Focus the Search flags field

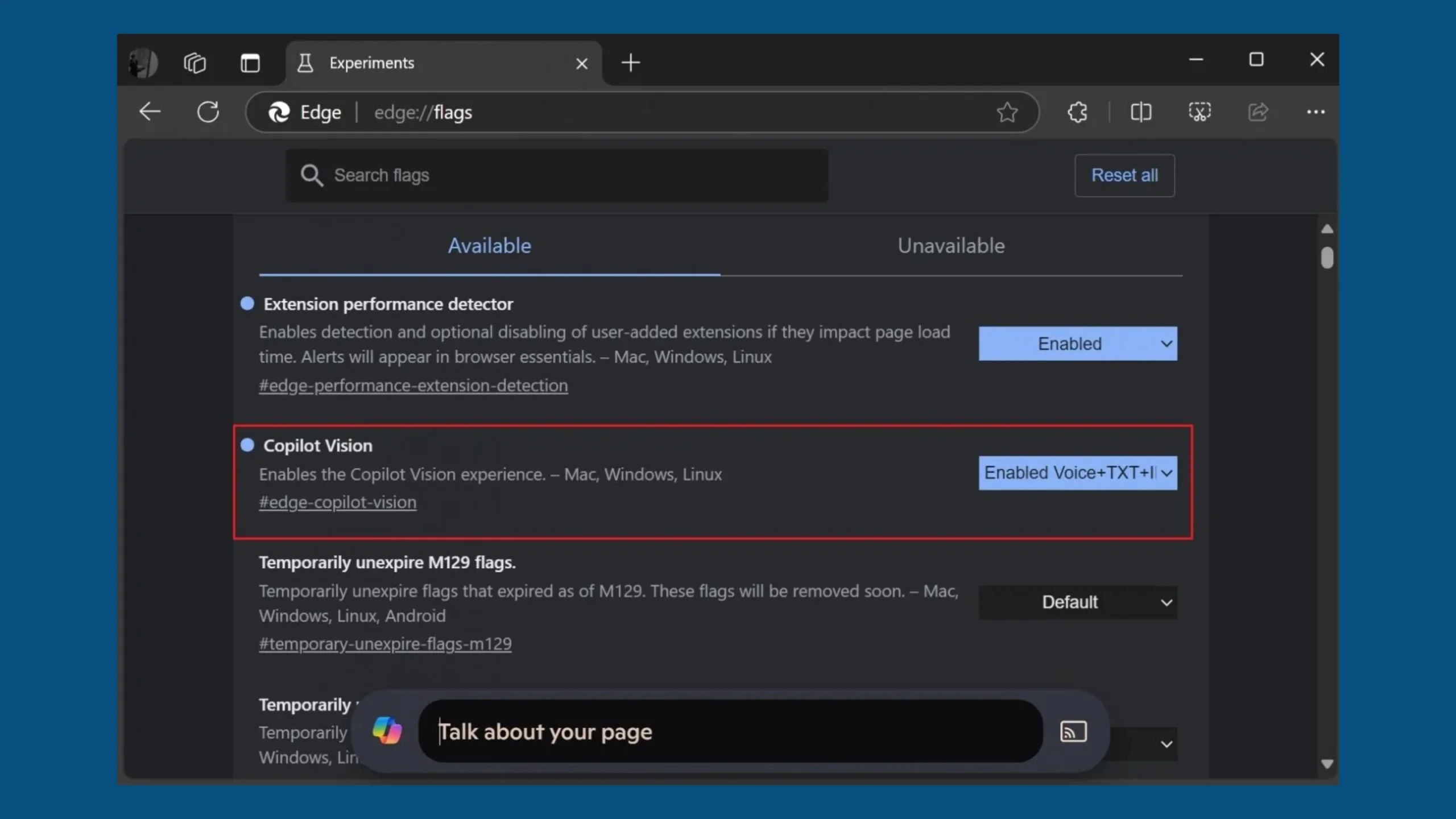coord(556,175)
